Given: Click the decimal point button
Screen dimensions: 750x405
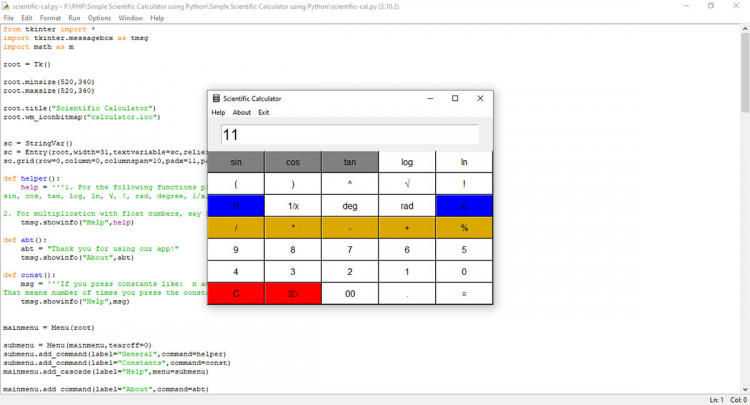Looking at the screenshot, I should tap(407, 294).
